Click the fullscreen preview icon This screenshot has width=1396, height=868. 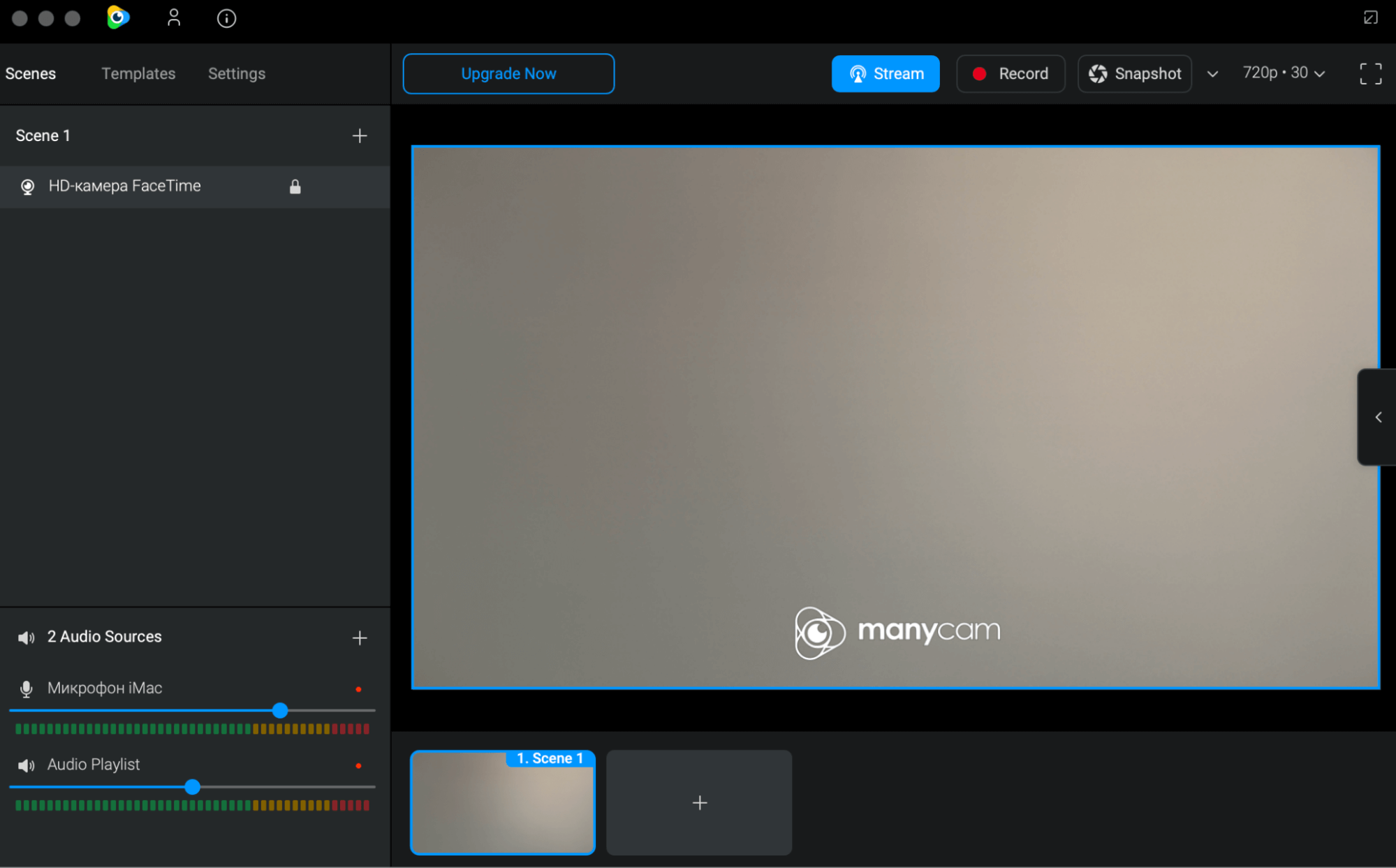tap(1370, 73)
